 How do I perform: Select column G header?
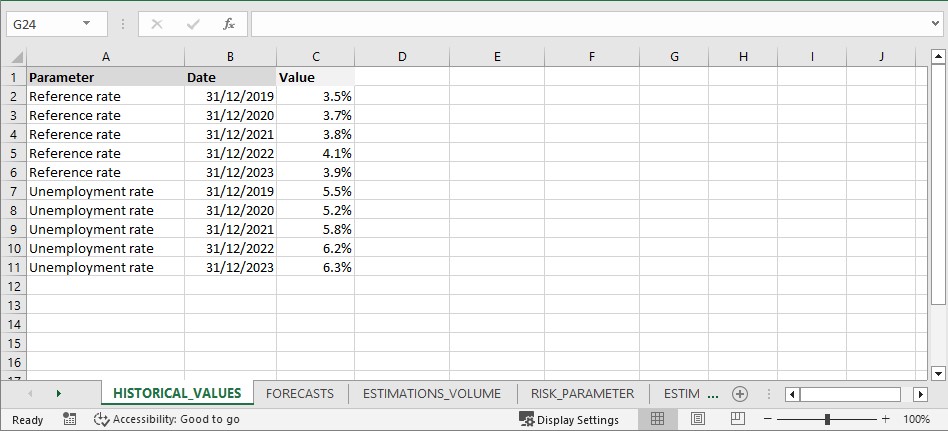pos(674,57)
